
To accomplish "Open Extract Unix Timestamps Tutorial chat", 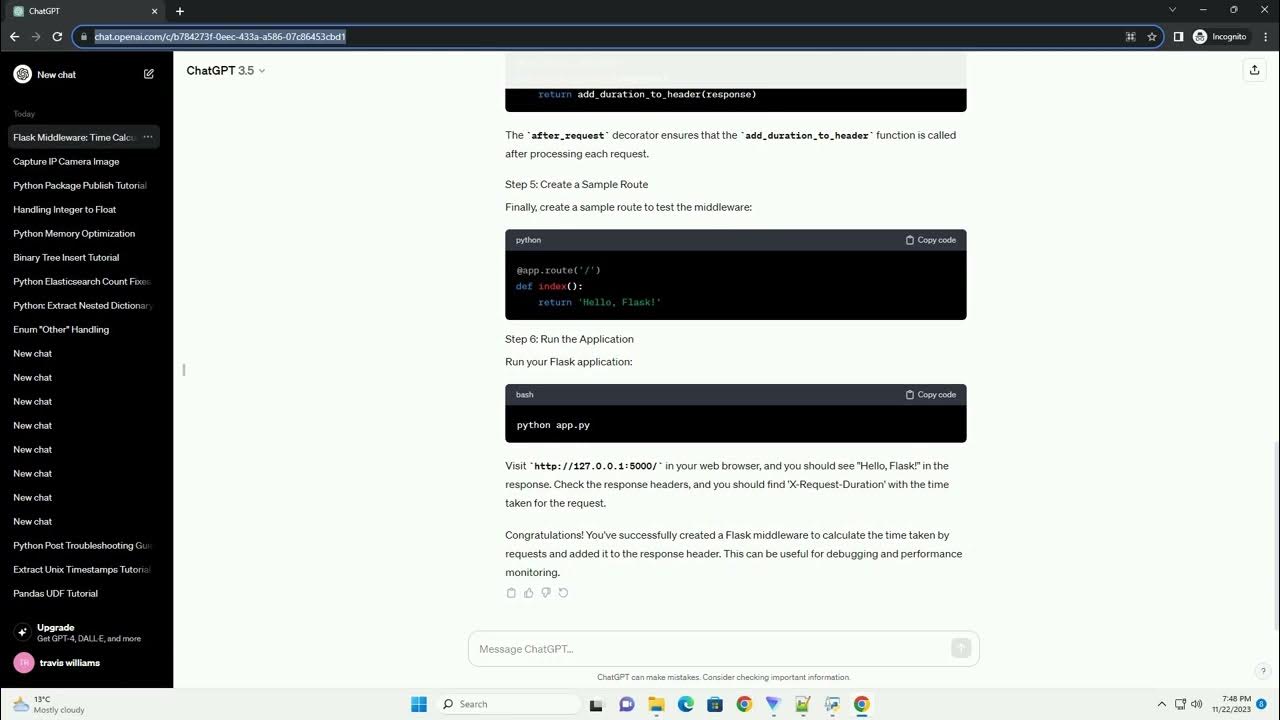I will click(84, 569).
